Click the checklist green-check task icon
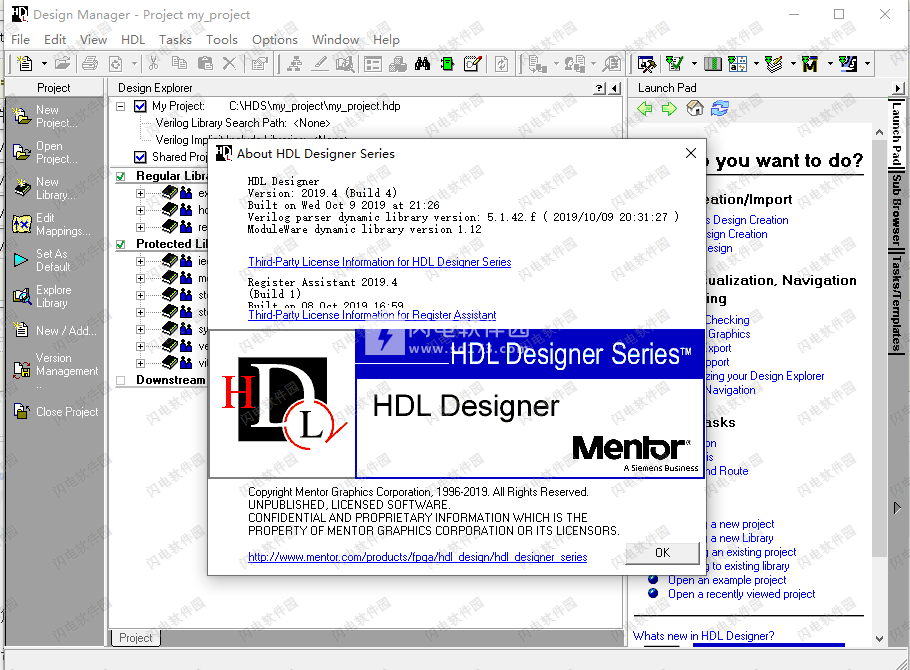Image resolution: width=910 pixels, height=670 pixels. coord(674,63)
